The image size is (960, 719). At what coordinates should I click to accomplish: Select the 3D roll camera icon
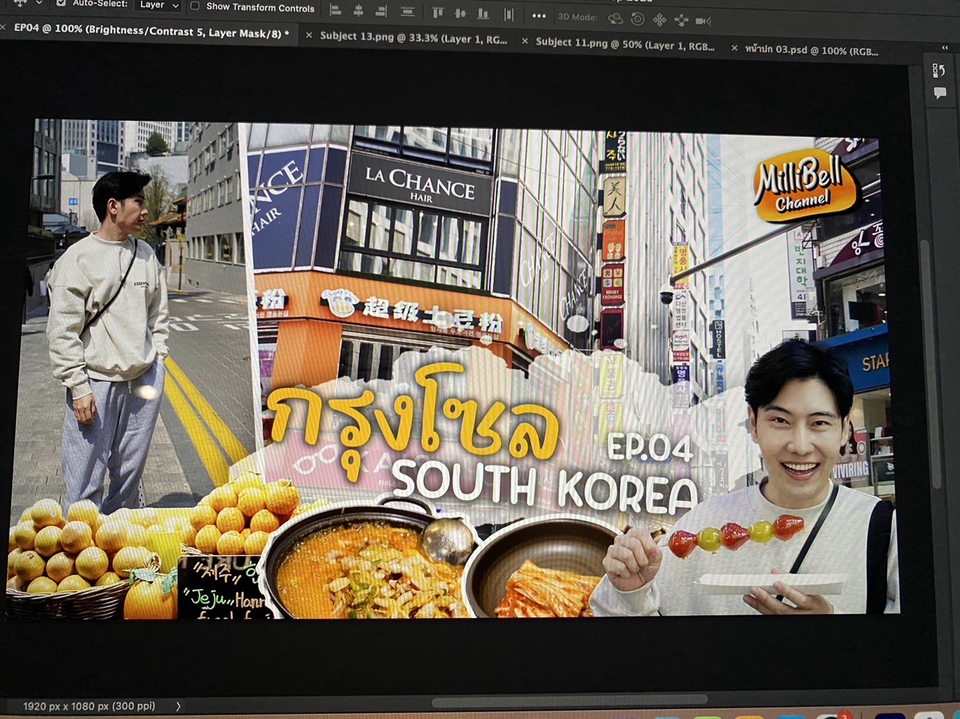click(x=637, y=18)
